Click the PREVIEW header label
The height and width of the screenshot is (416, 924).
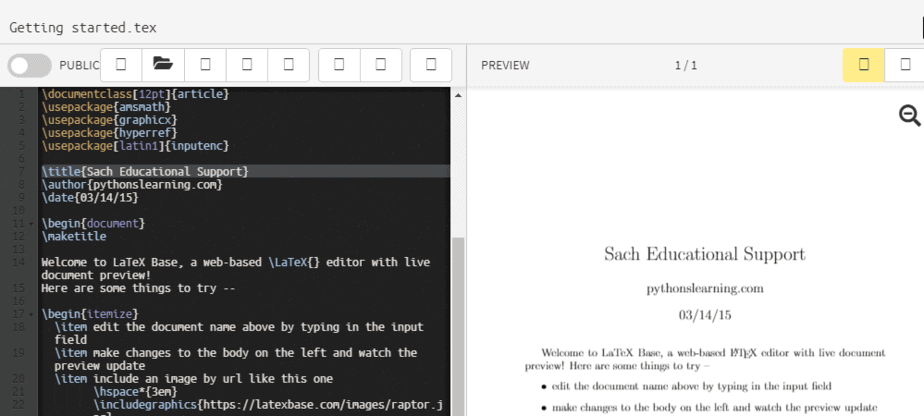coord(505,65)
